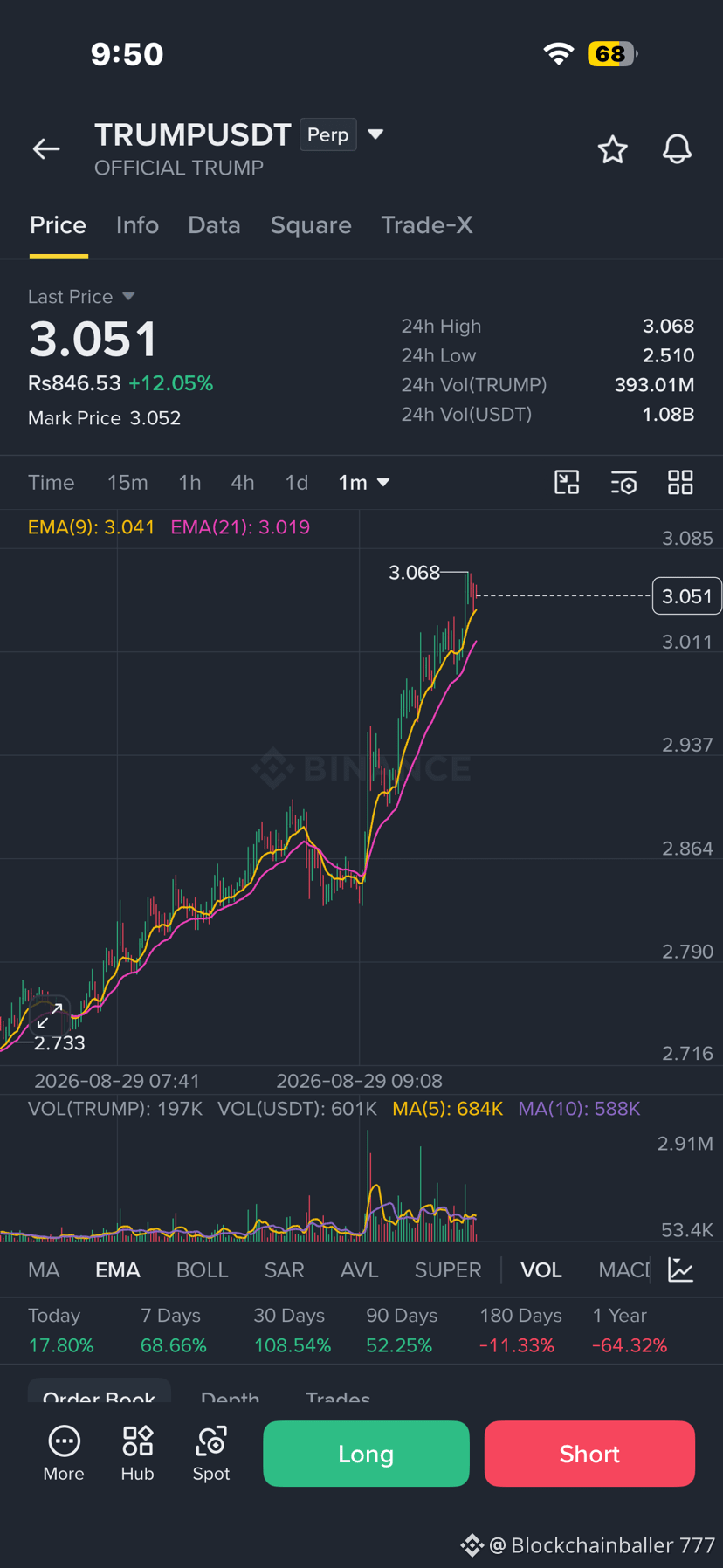Switch to the Trade-X tab
The width and height of the screenshot is (723, 1568).
pyautogui.click(x=427, y=225)
